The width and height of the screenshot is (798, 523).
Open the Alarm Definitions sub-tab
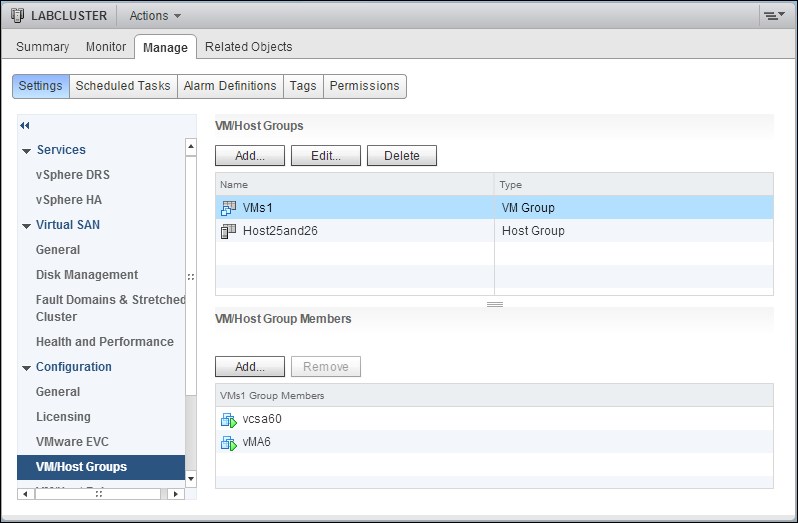(x=230, y=86)
